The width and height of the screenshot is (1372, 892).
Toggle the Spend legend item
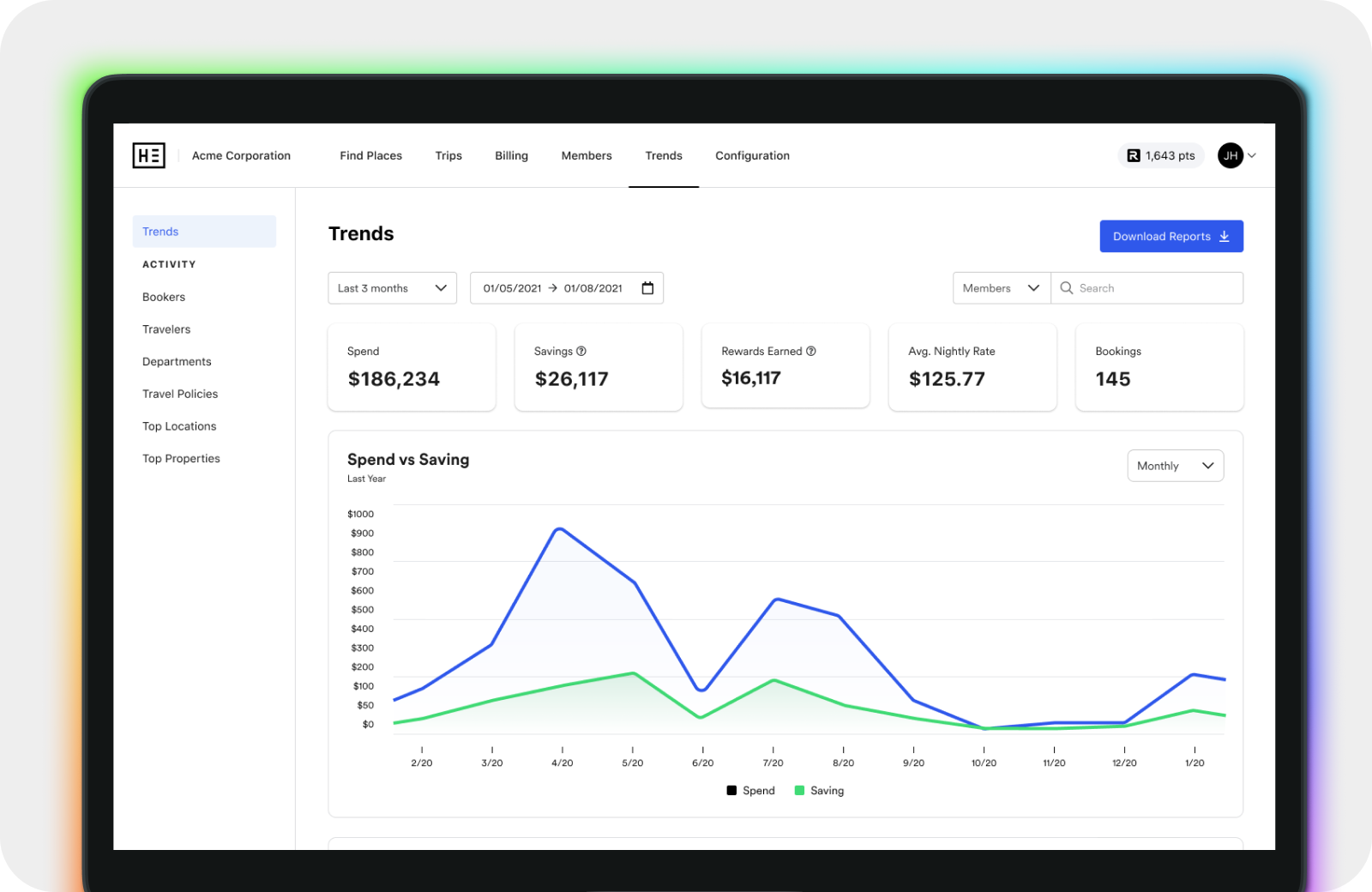click(x=750, y=791)
